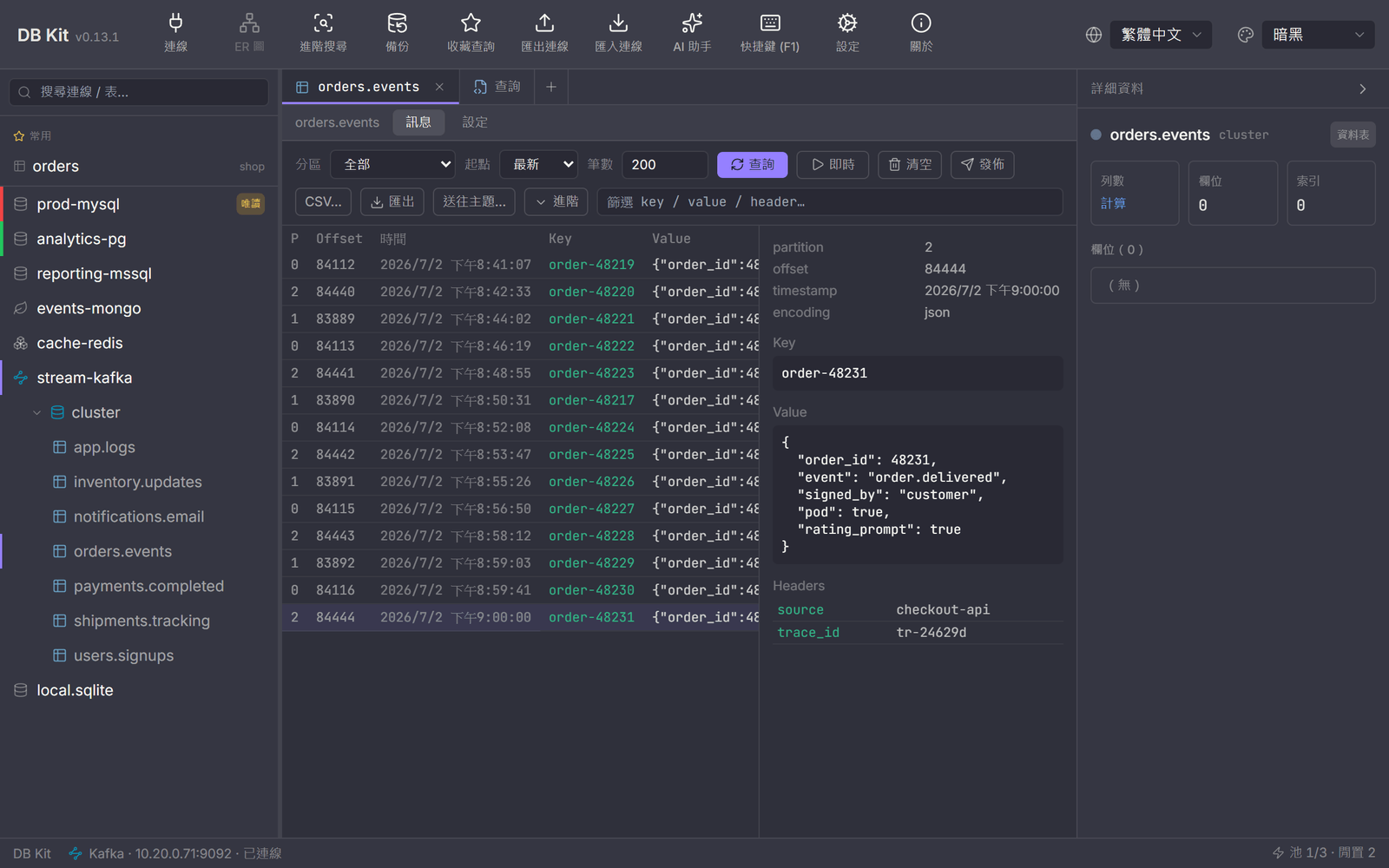Open the app.logs topic

point(139,447)
